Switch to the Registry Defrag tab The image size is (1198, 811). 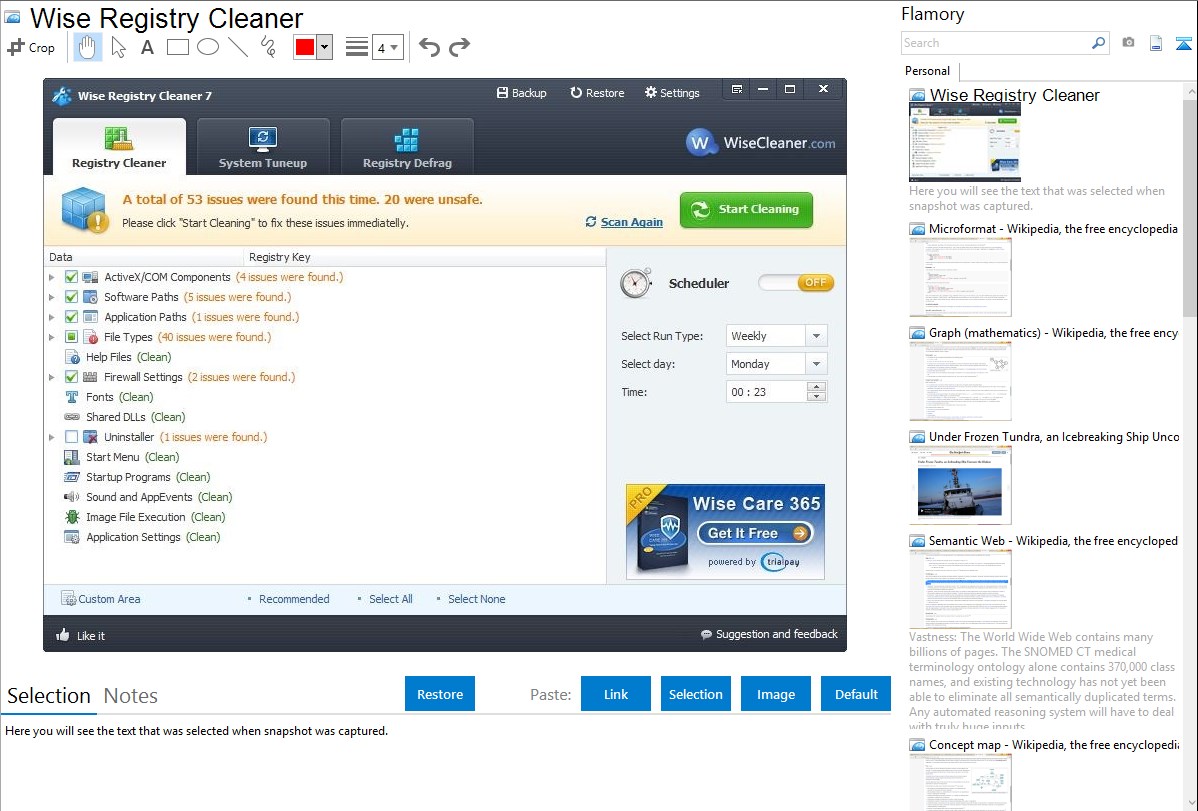coord(407,147)
